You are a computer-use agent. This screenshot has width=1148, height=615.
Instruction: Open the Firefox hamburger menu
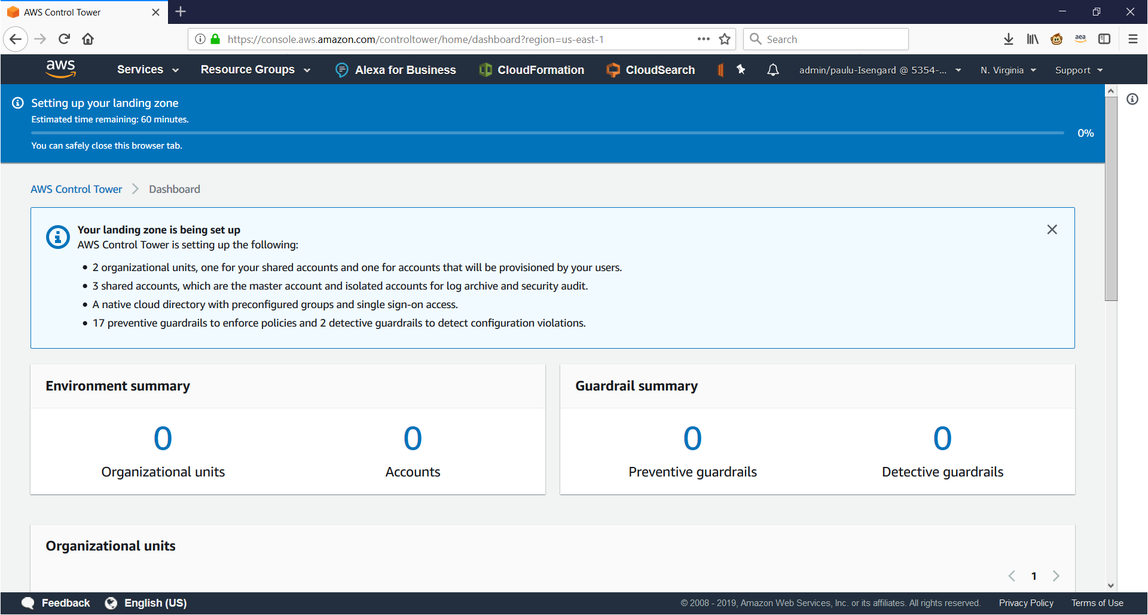coord(1133,39)
